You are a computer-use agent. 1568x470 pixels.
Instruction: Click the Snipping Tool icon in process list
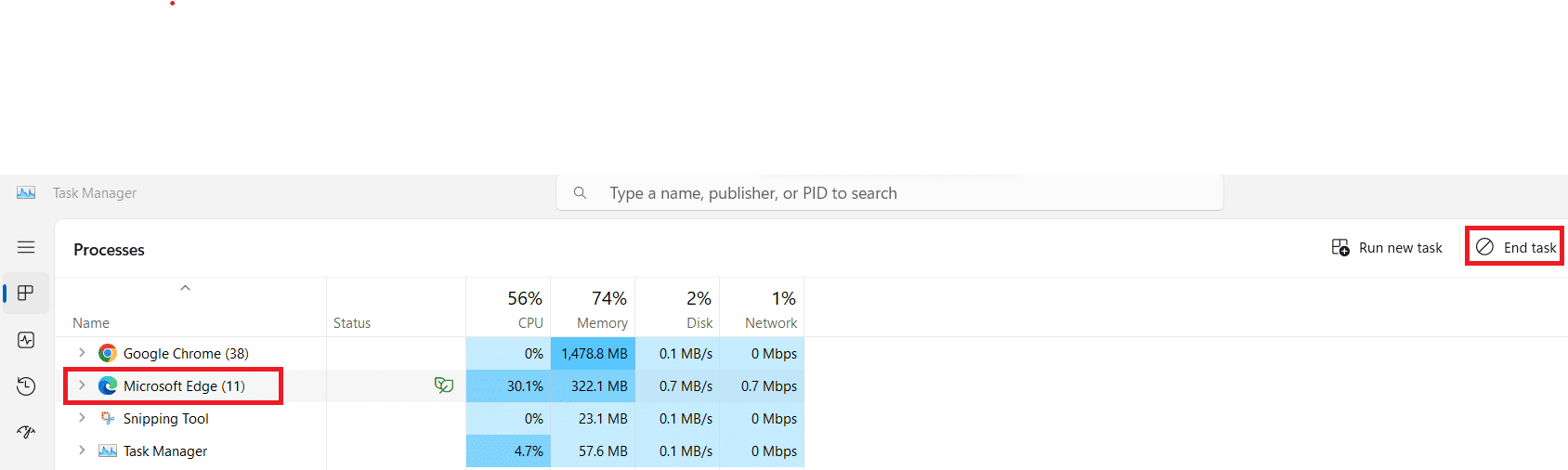coord(108,418)
